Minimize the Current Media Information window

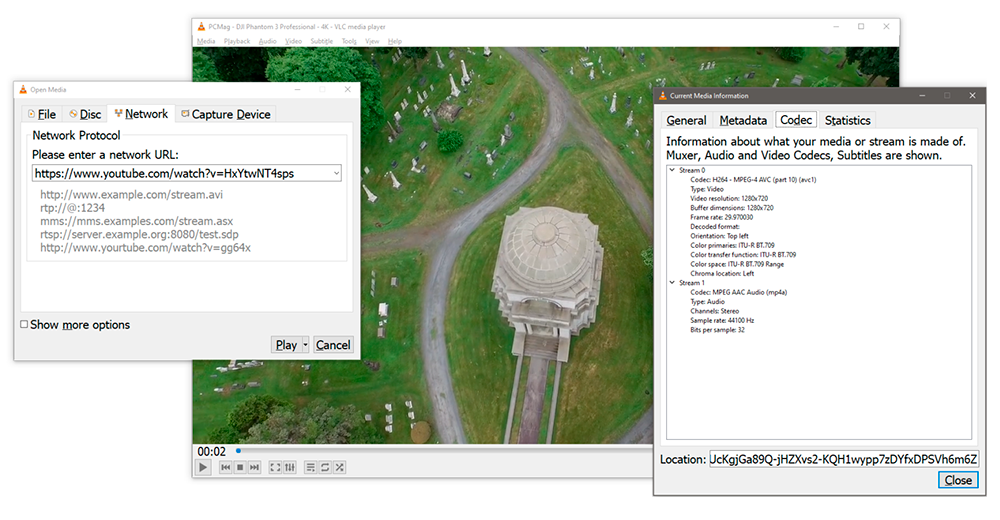[922, 96]
